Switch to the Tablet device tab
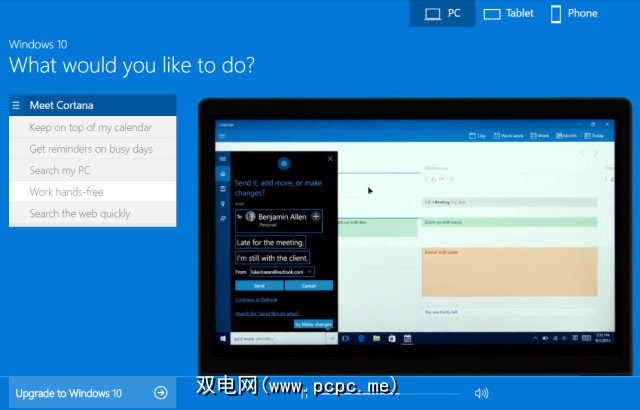The width and height of the screenshot is (640, 410). tap(509, 13)
